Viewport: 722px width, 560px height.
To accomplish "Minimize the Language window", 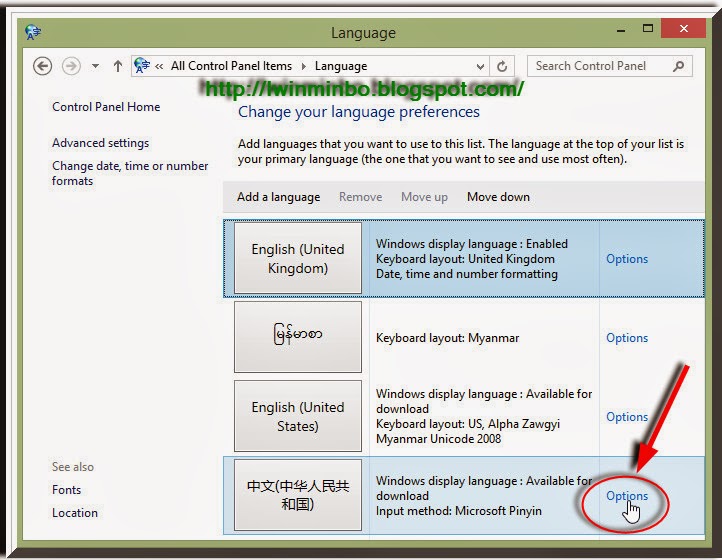I will click(x=621, y=30).
